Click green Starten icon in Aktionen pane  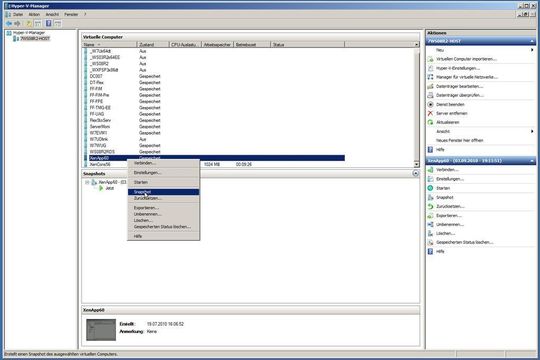pyautogui.click(x=430, y=188)
